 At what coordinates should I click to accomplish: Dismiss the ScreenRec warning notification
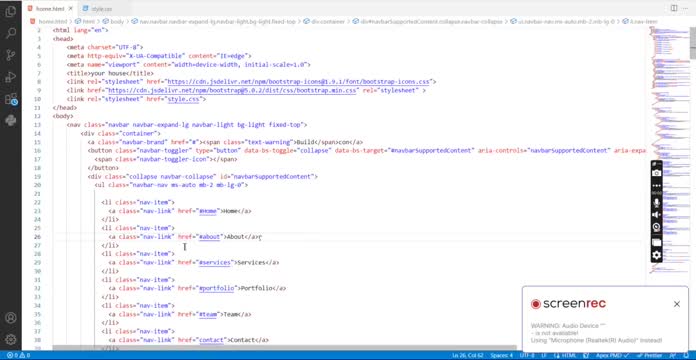coord(676,304)
